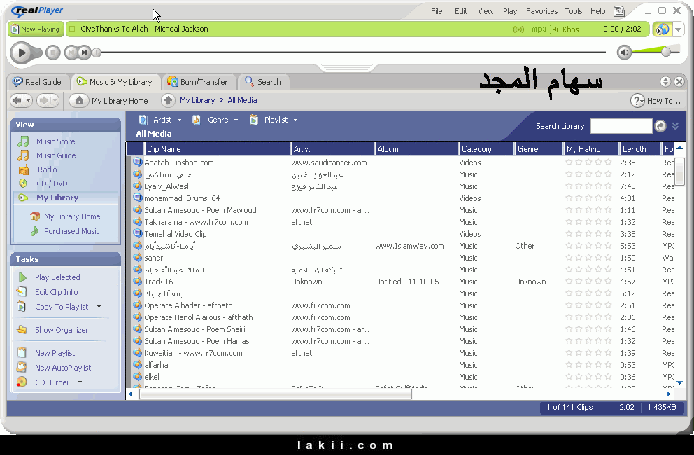Select the 'elkel' clip row
Screen dimensions: 694x455
coord(404,377)
